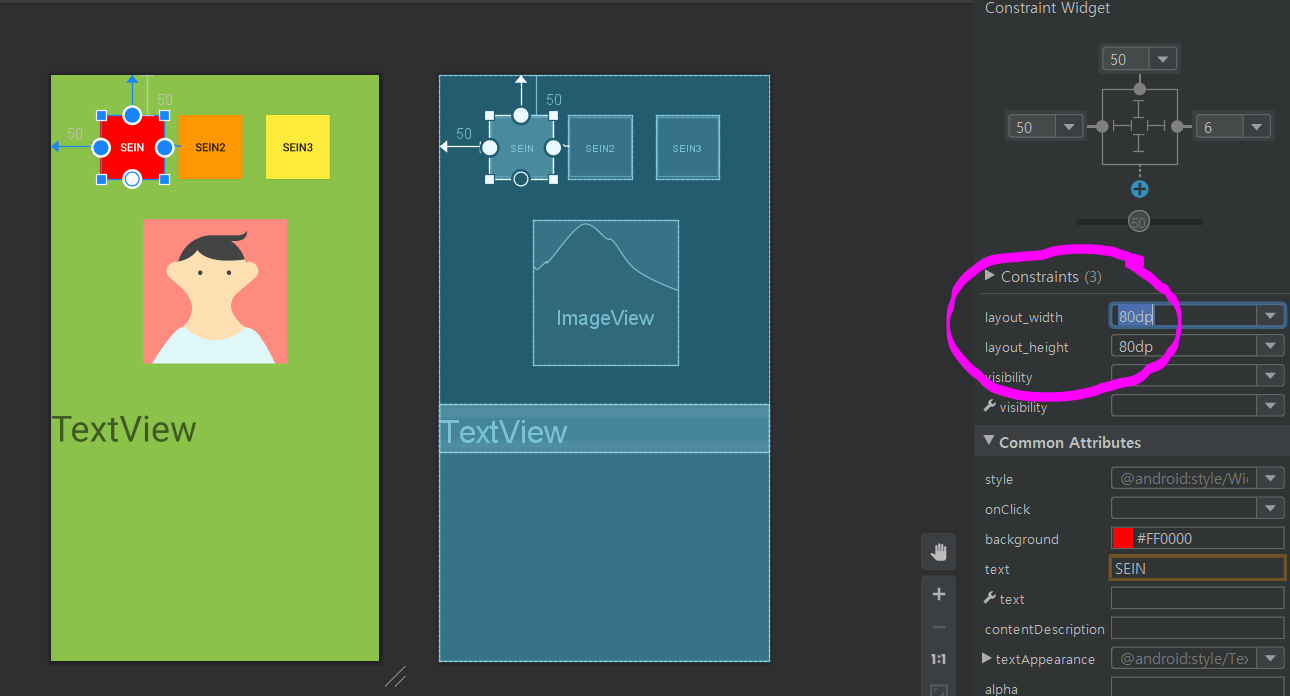Click center square of Constraint Widget
Image resolution: width=1290 pixels, height=696 pixels.
(x=1139, y=127)
